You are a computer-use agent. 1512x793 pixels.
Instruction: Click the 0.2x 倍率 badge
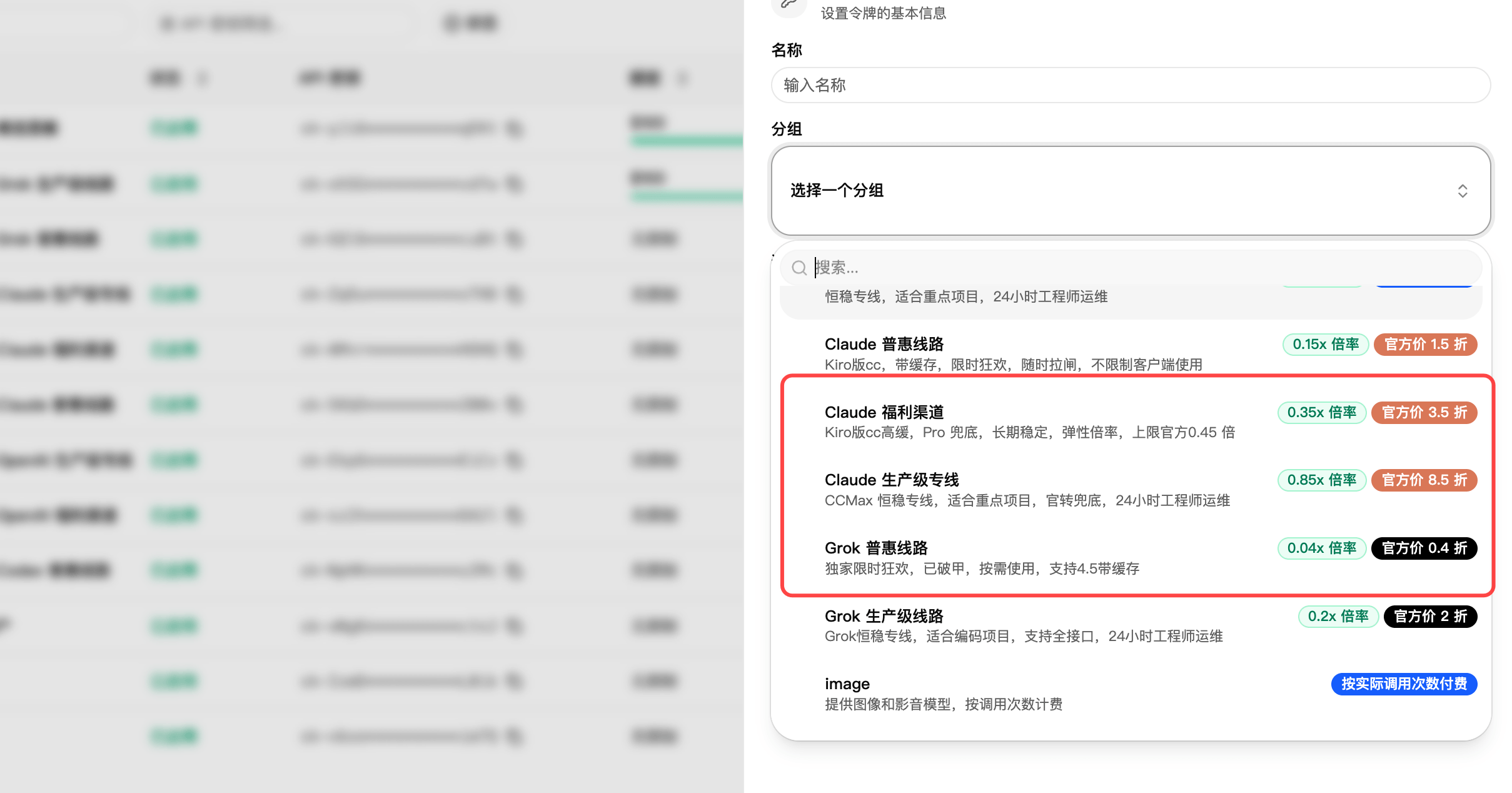[1338, 616]
